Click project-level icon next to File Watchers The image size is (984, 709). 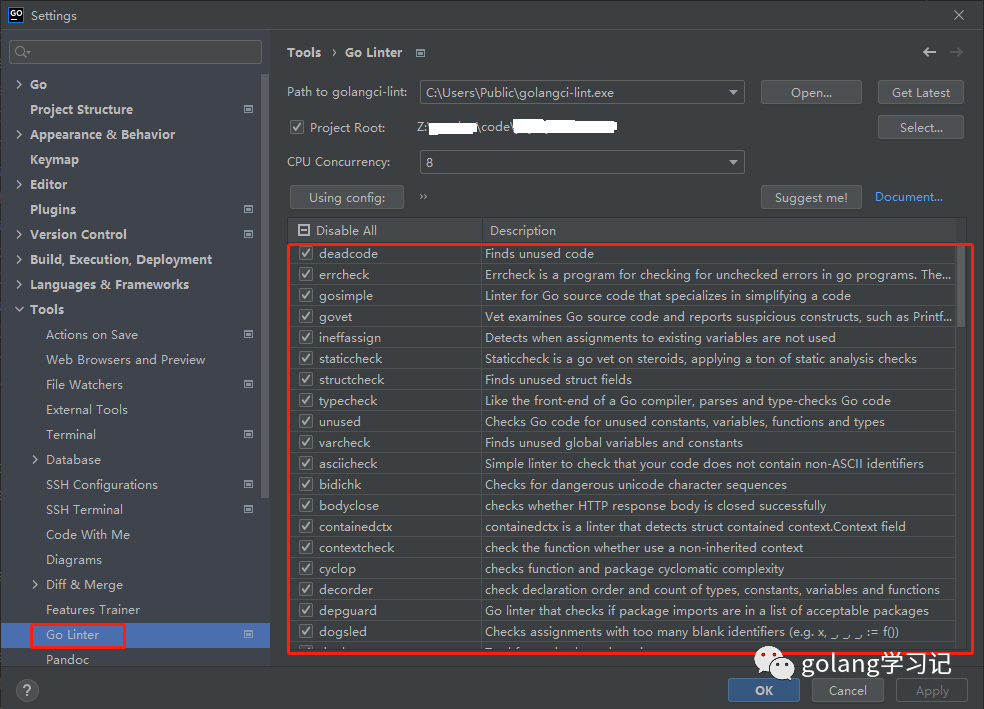249,384
